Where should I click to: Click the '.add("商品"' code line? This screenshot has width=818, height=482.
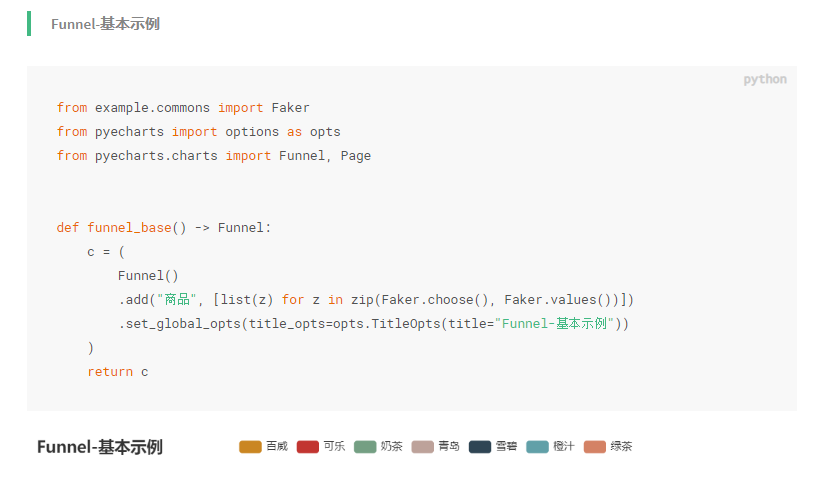click(x=376, y=300)
